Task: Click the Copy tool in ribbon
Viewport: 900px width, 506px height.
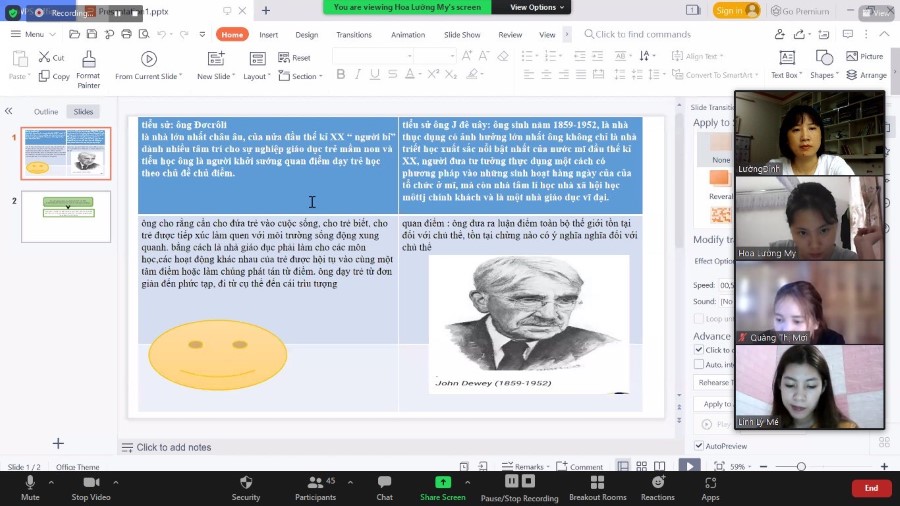Action: click(x=54, y=76)
